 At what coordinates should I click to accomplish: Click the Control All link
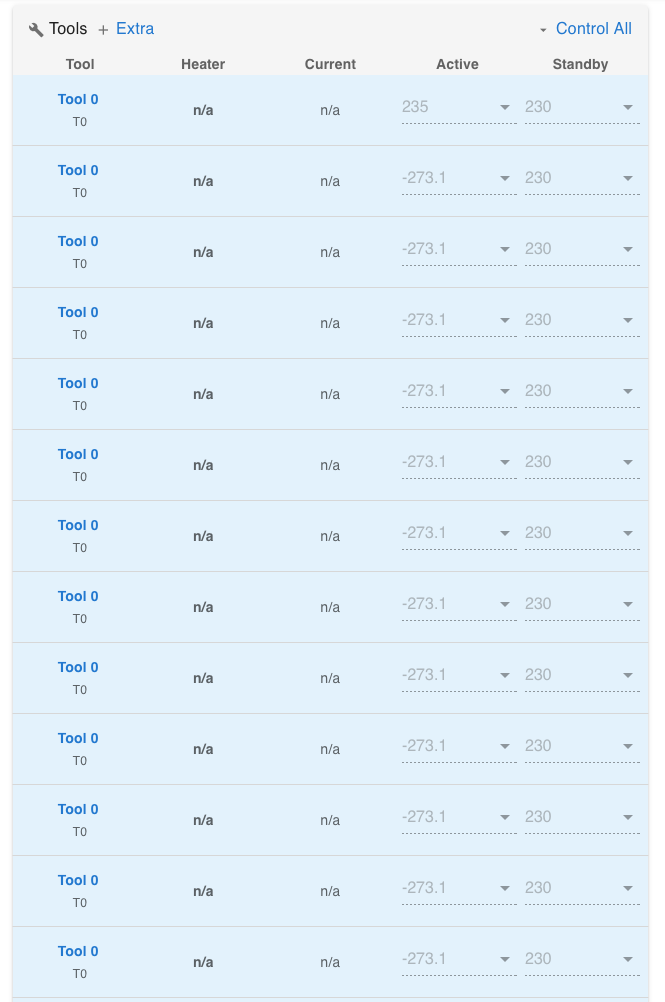click(x=594, y=29)
